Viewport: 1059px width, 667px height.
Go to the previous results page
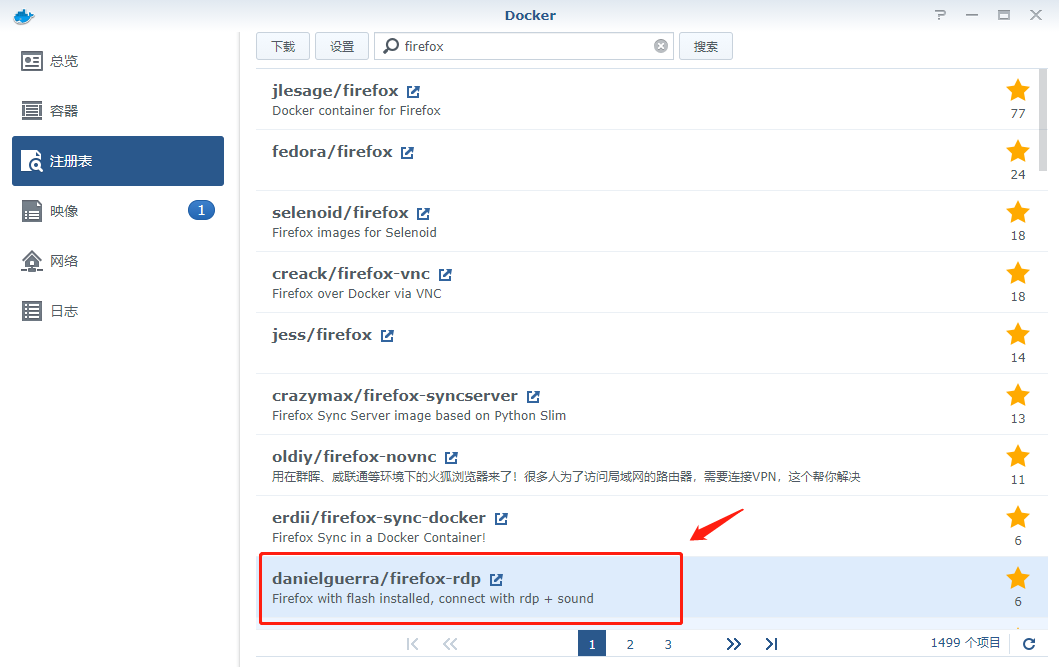(450, 644)
